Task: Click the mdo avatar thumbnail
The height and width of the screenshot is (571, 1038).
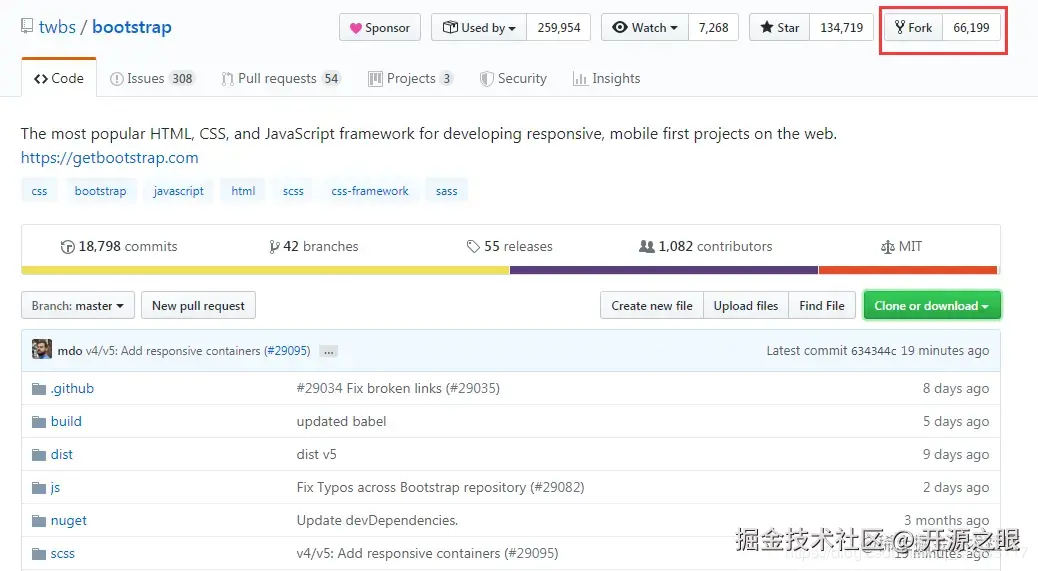Action: [42, 350]
